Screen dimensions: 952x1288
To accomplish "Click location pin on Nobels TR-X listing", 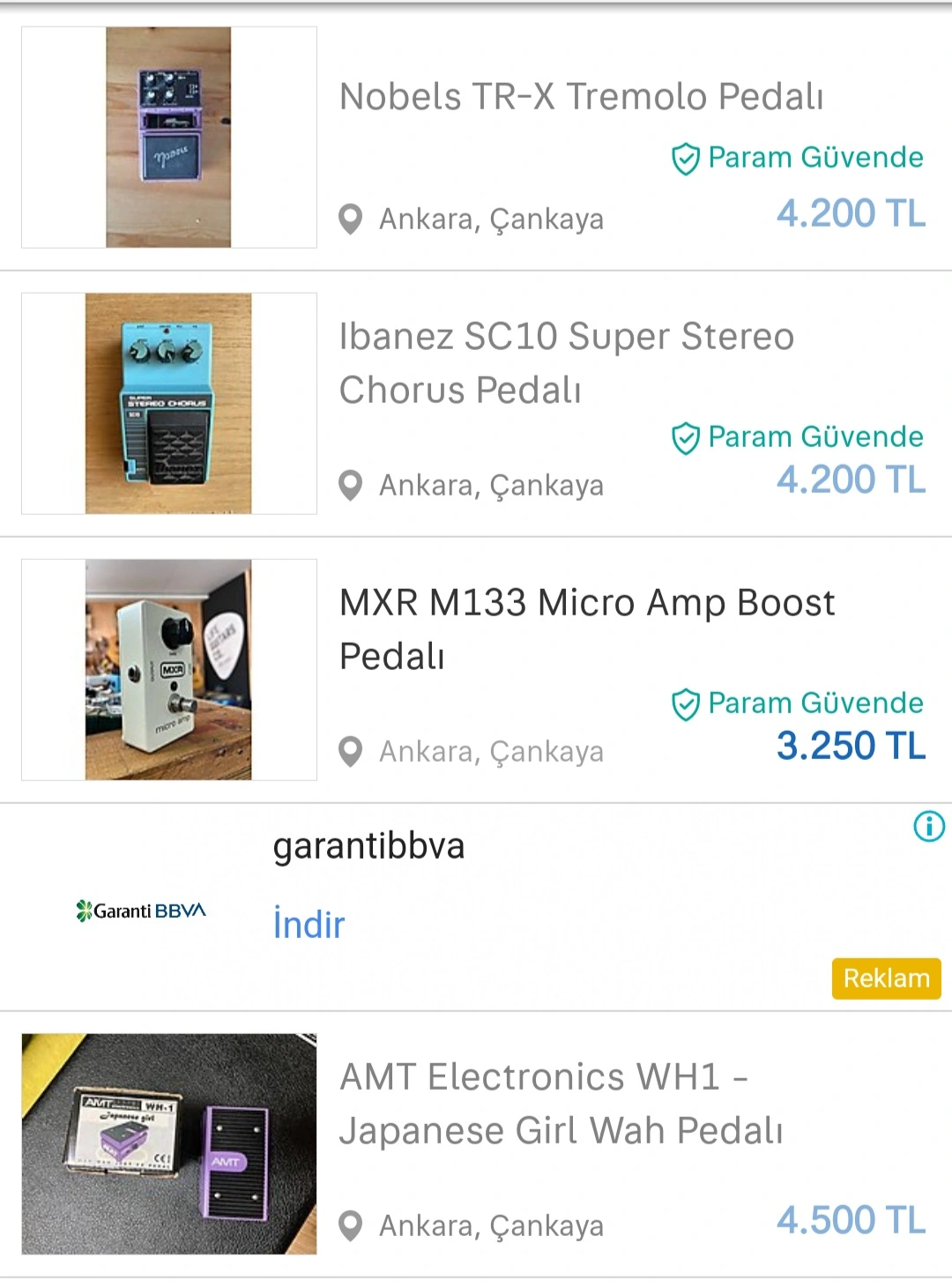I will (351, 219).
